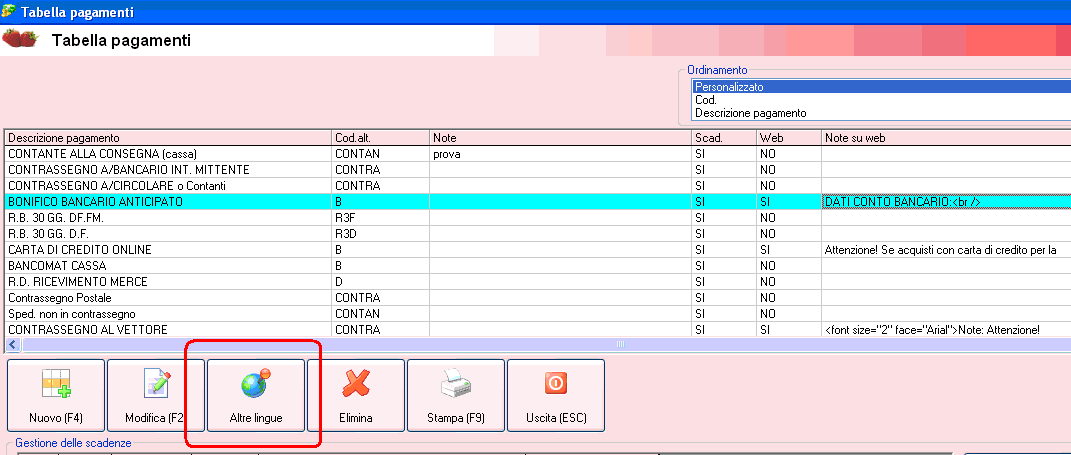Click R3D code cell
This screenshot has width=1071, height=455.
[380, 234]
